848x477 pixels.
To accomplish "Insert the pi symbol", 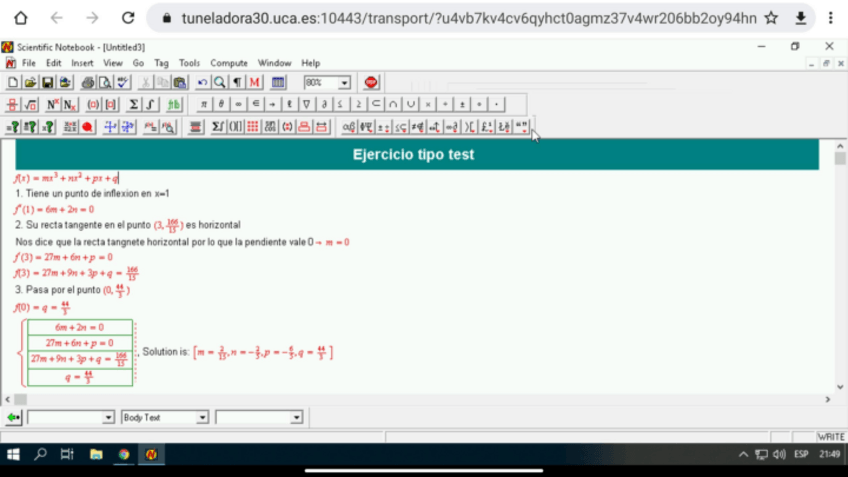I will coord(203,104).
